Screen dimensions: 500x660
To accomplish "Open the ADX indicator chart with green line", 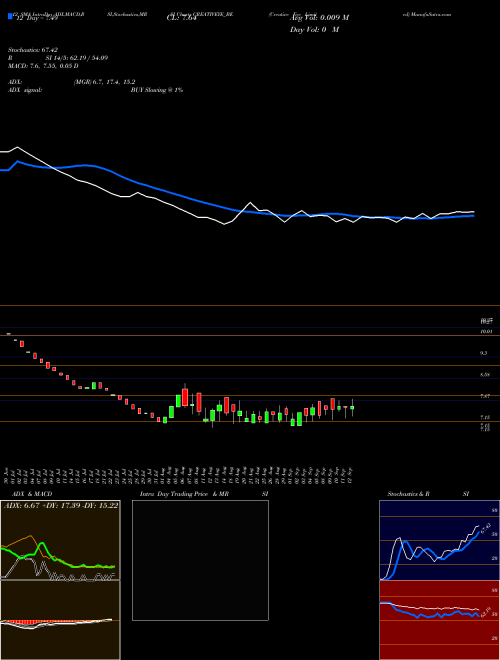I will coord(60,540).
